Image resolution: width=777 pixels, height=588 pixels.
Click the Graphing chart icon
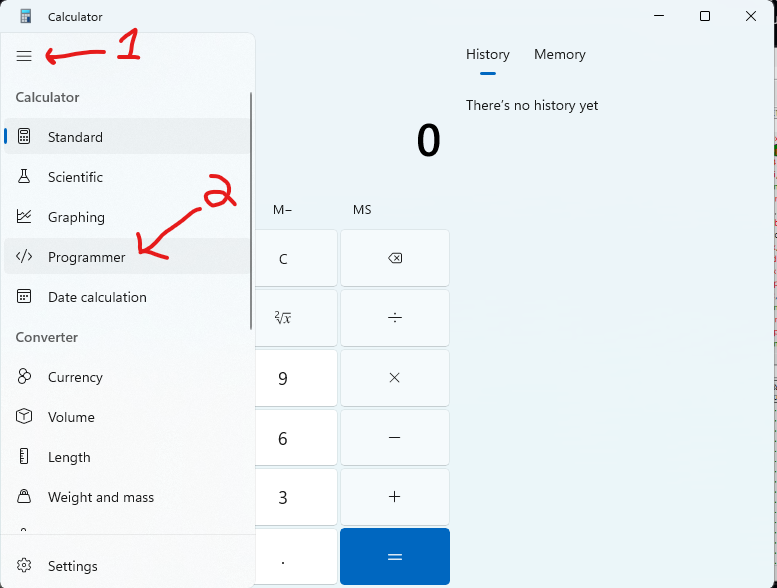[24, 216]
